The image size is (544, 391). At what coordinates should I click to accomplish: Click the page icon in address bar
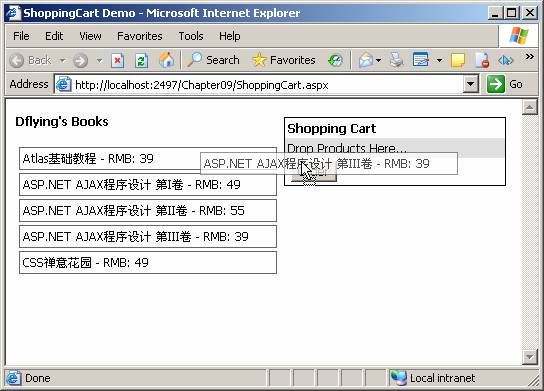[x=63, y=84]
